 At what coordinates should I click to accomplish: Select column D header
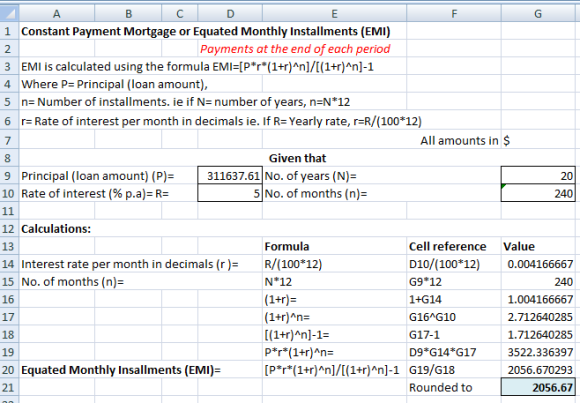tap(230, 14)
